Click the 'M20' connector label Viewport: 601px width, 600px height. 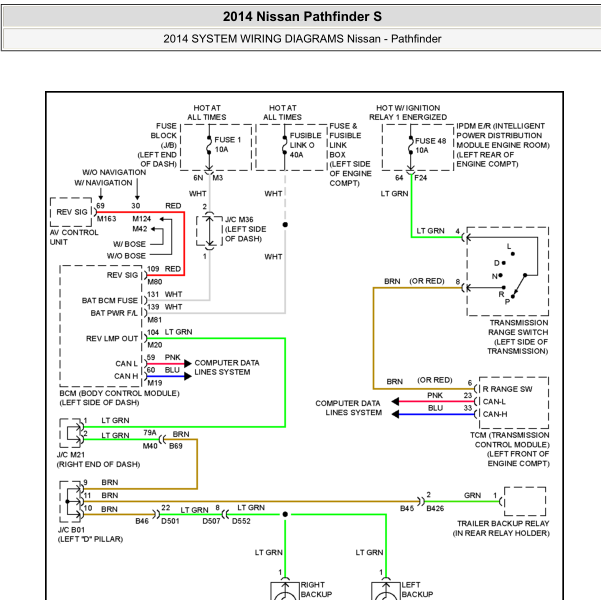click(154, 345)
